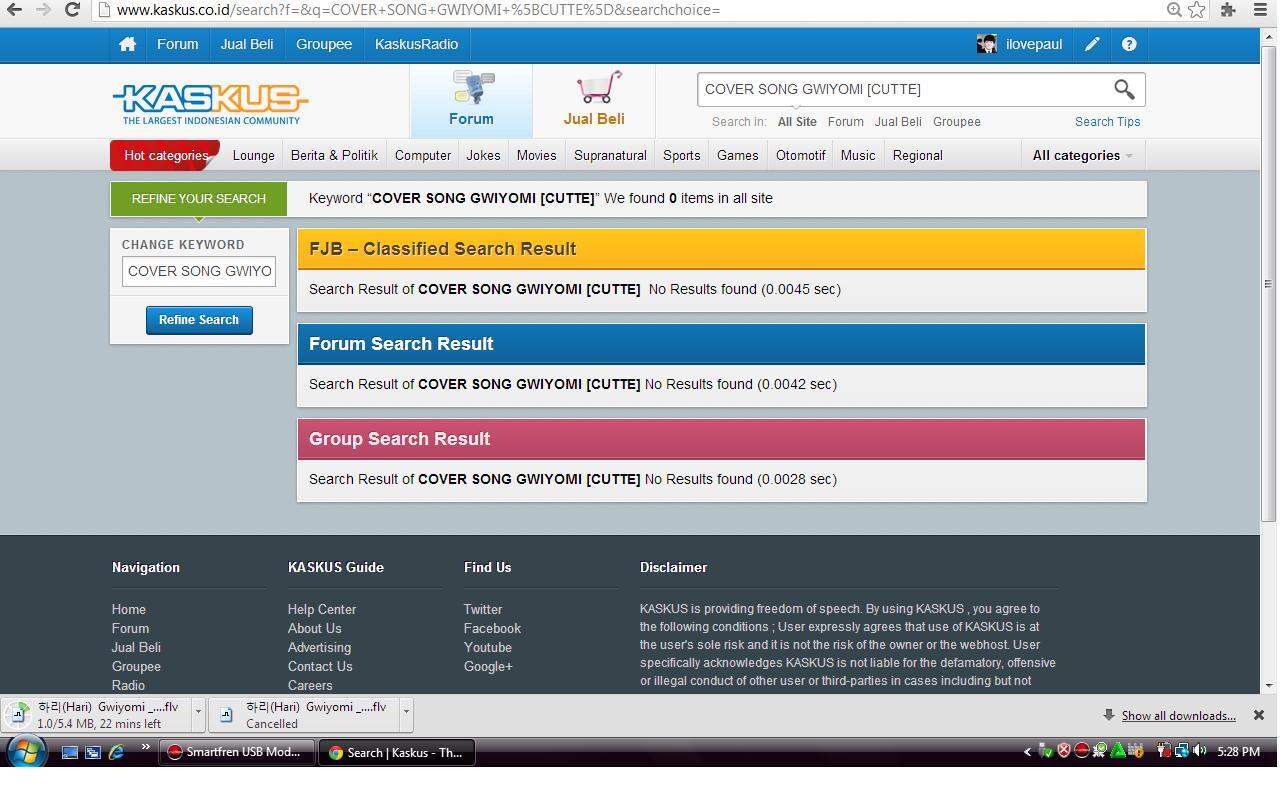Click Show Desktop quick launch icon

(x=70, y=752)
